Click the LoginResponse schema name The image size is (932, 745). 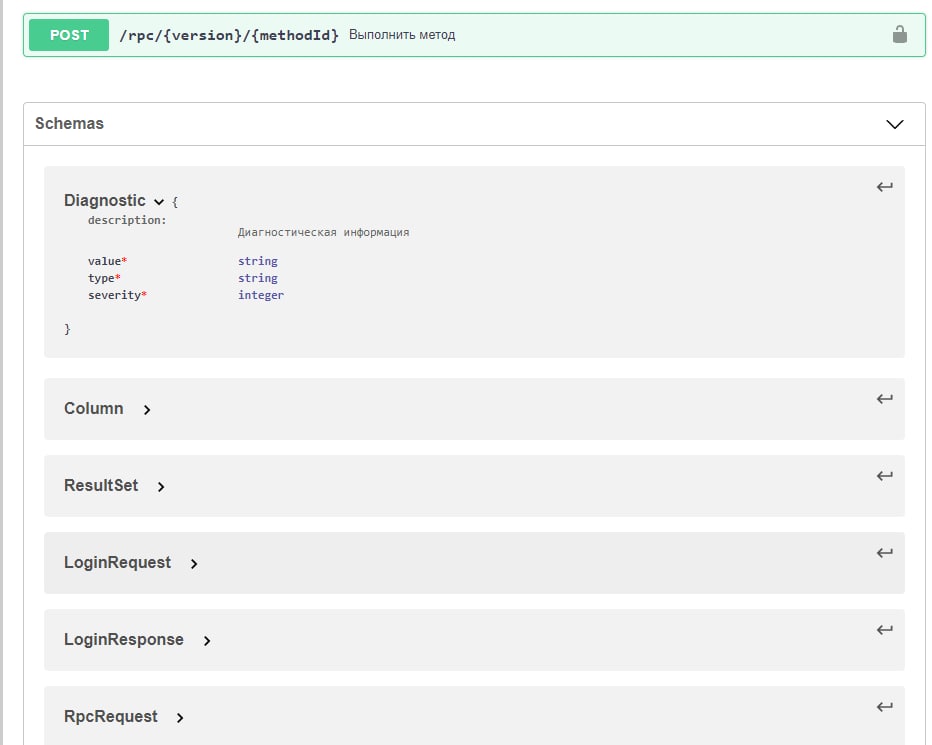(124, 639)
